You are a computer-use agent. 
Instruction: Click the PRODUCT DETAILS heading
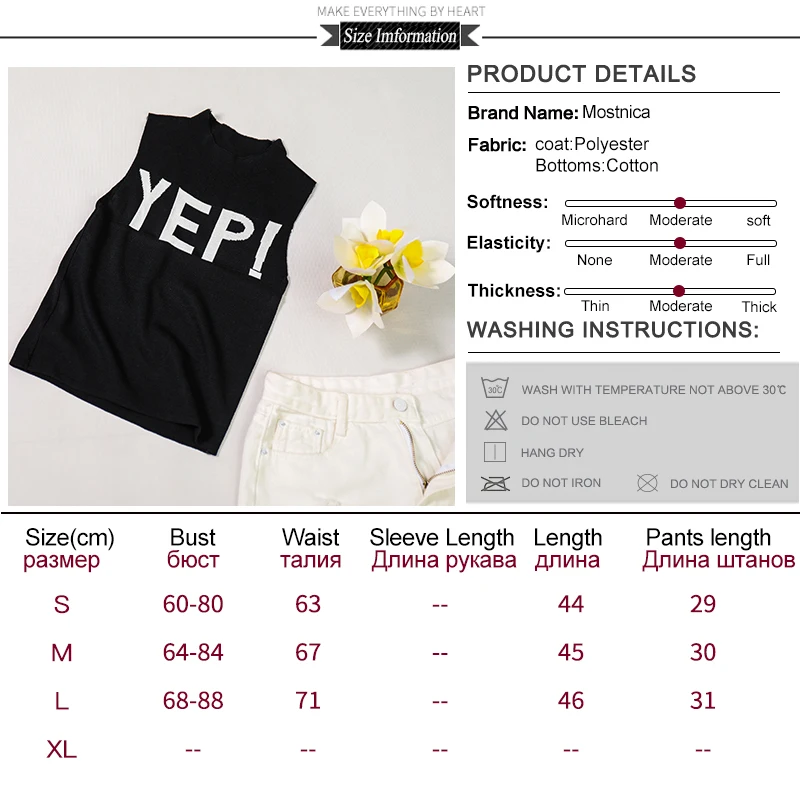click(582, 74)
